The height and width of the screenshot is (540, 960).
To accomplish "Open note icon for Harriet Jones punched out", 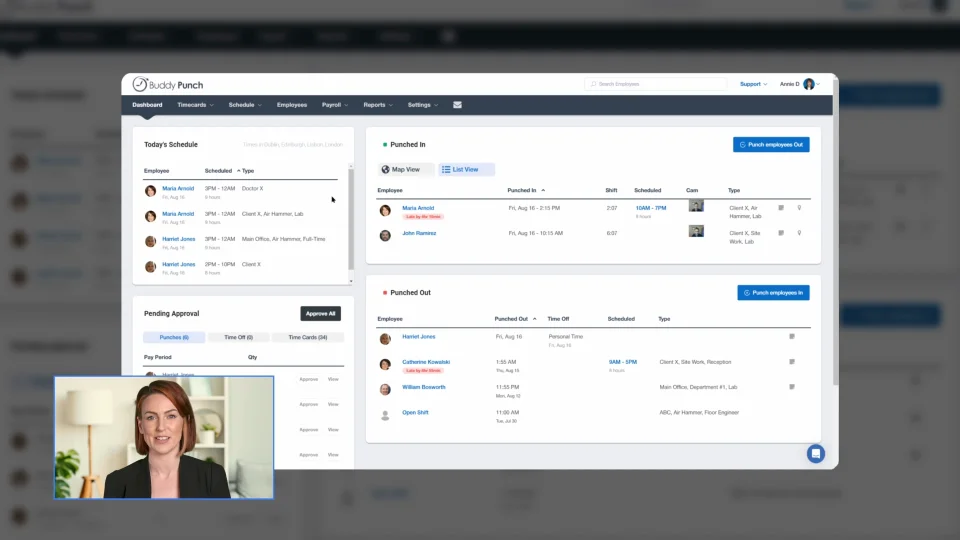I will (x=792, y=337).
